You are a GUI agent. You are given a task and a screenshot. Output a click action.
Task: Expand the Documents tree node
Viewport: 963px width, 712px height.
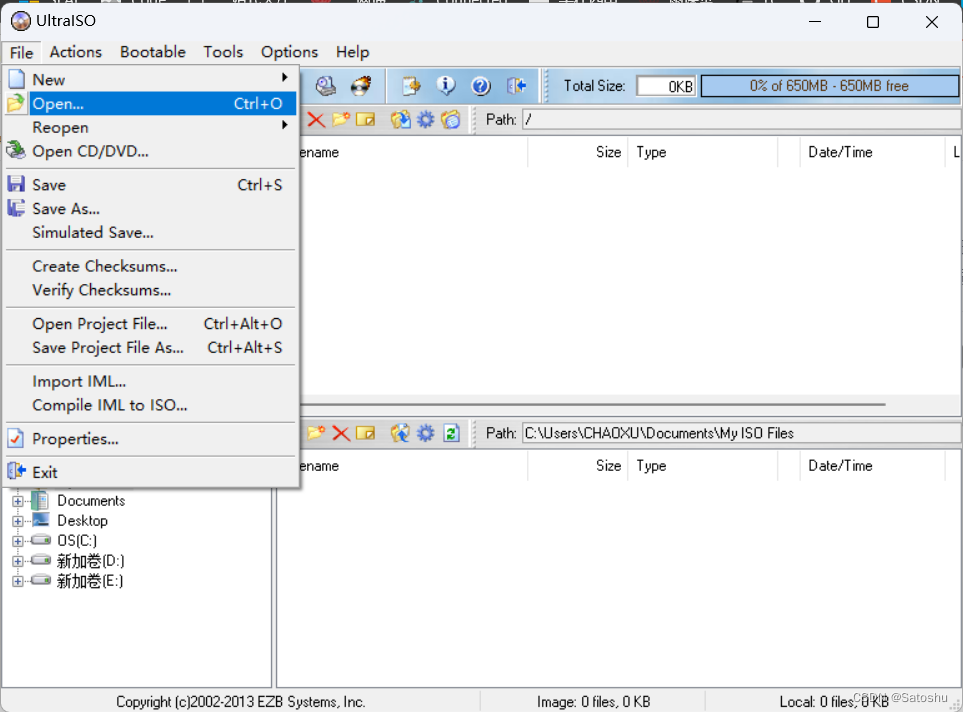17,501
